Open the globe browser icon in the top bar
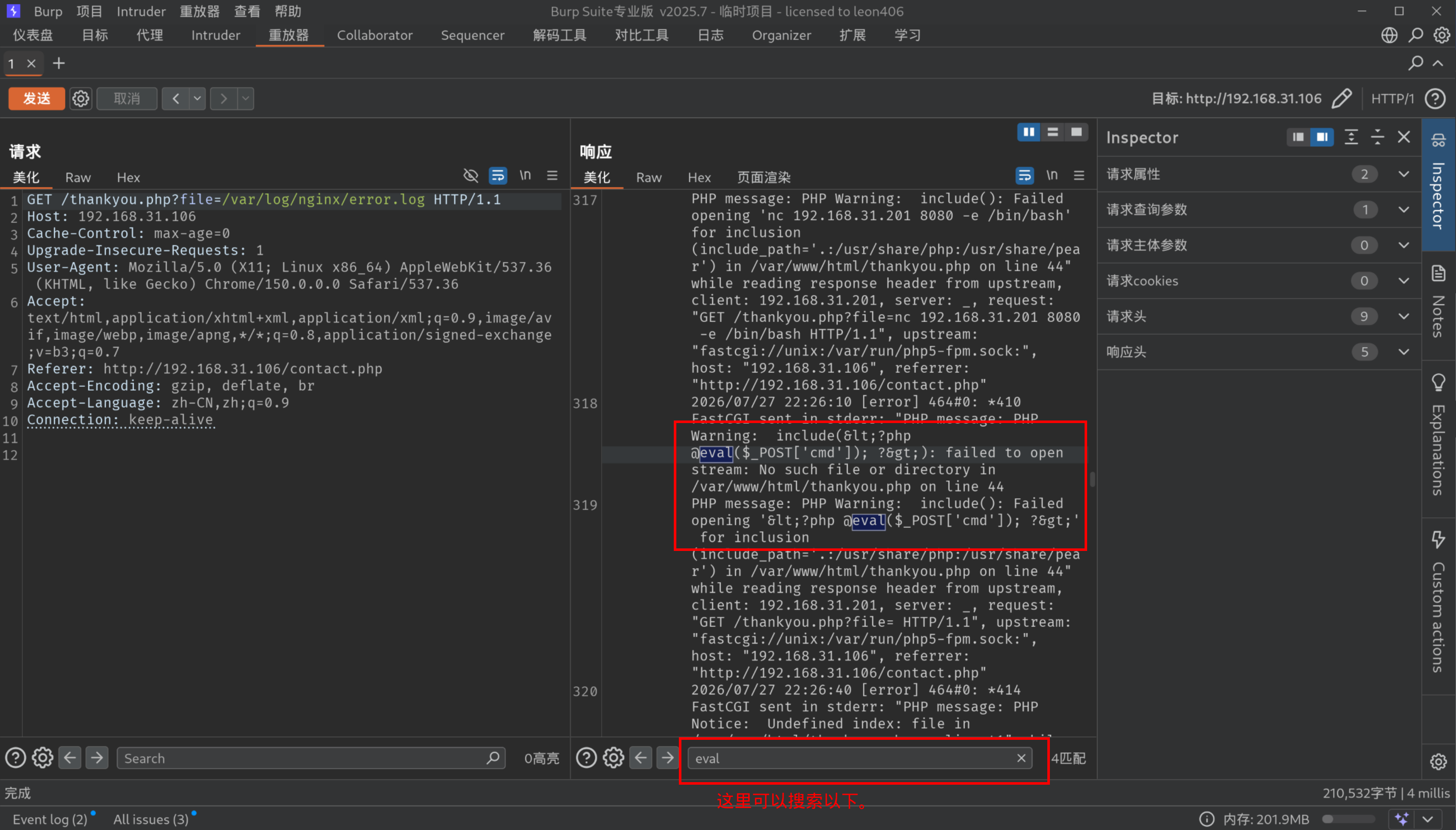 [1390, 35]
